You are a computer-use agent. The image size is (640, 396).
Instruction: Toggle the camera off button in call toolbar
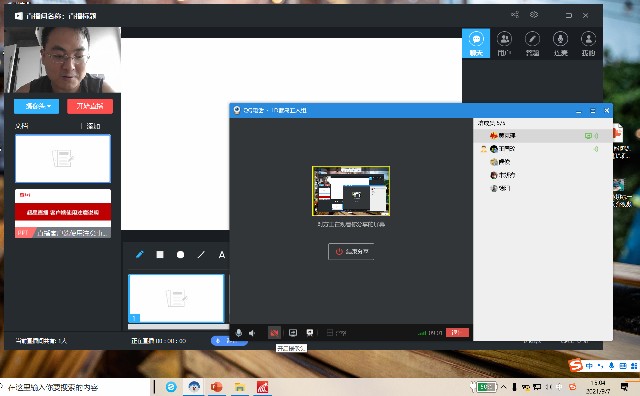click(274, 333)
